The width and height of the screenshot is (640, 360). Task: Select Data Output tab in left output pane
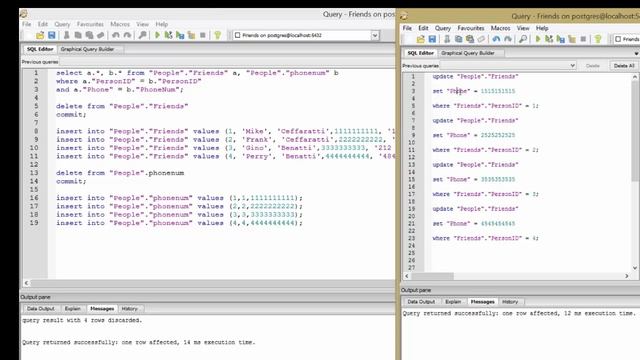coord(41,309)
